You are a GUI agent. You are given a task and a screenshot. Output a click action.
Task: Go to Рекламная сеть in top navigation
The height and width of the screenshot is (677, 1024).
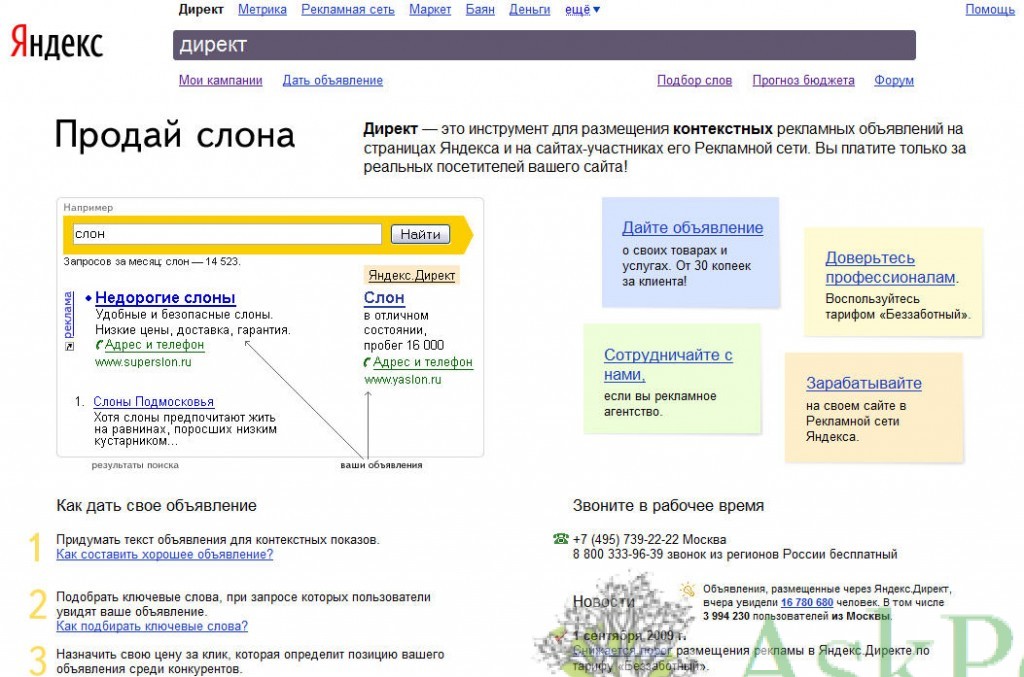tap(348, 10)
